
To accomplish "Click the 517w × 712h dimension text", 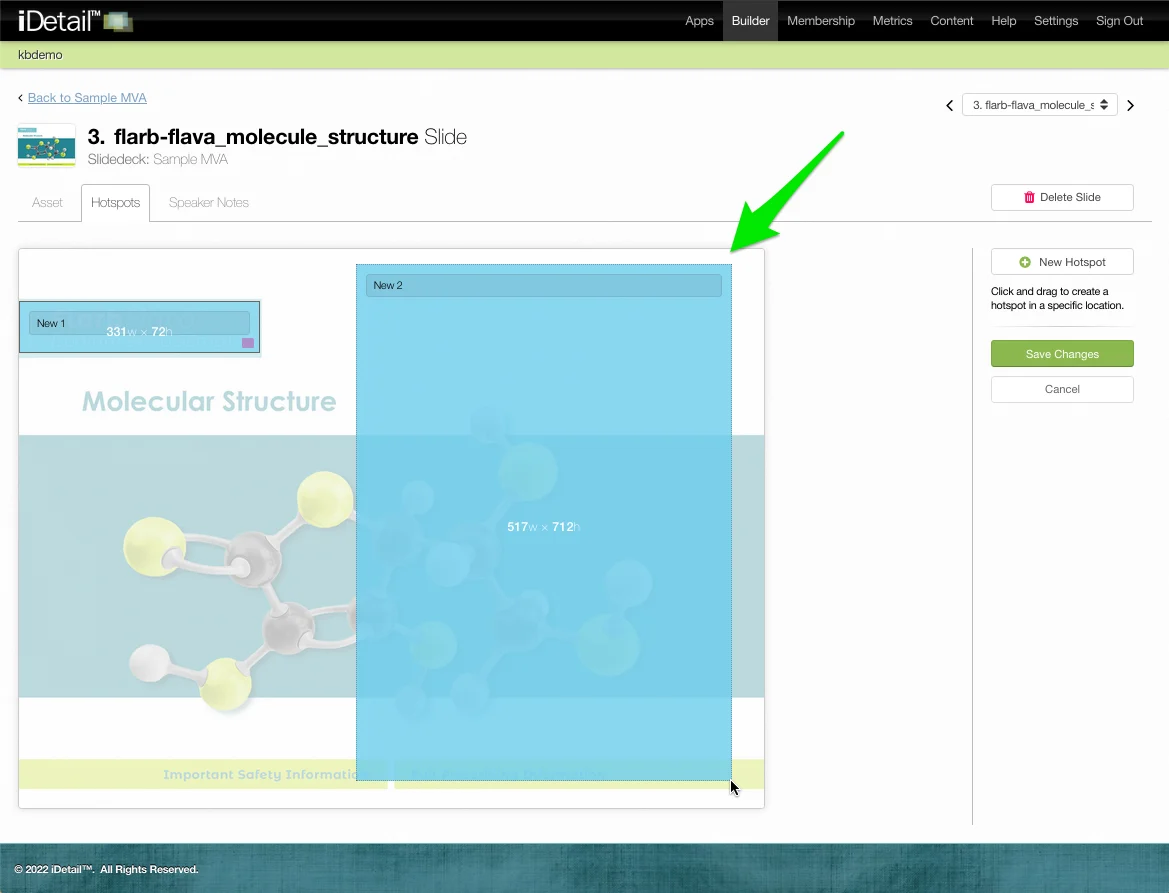I will [x=543, y=527].
